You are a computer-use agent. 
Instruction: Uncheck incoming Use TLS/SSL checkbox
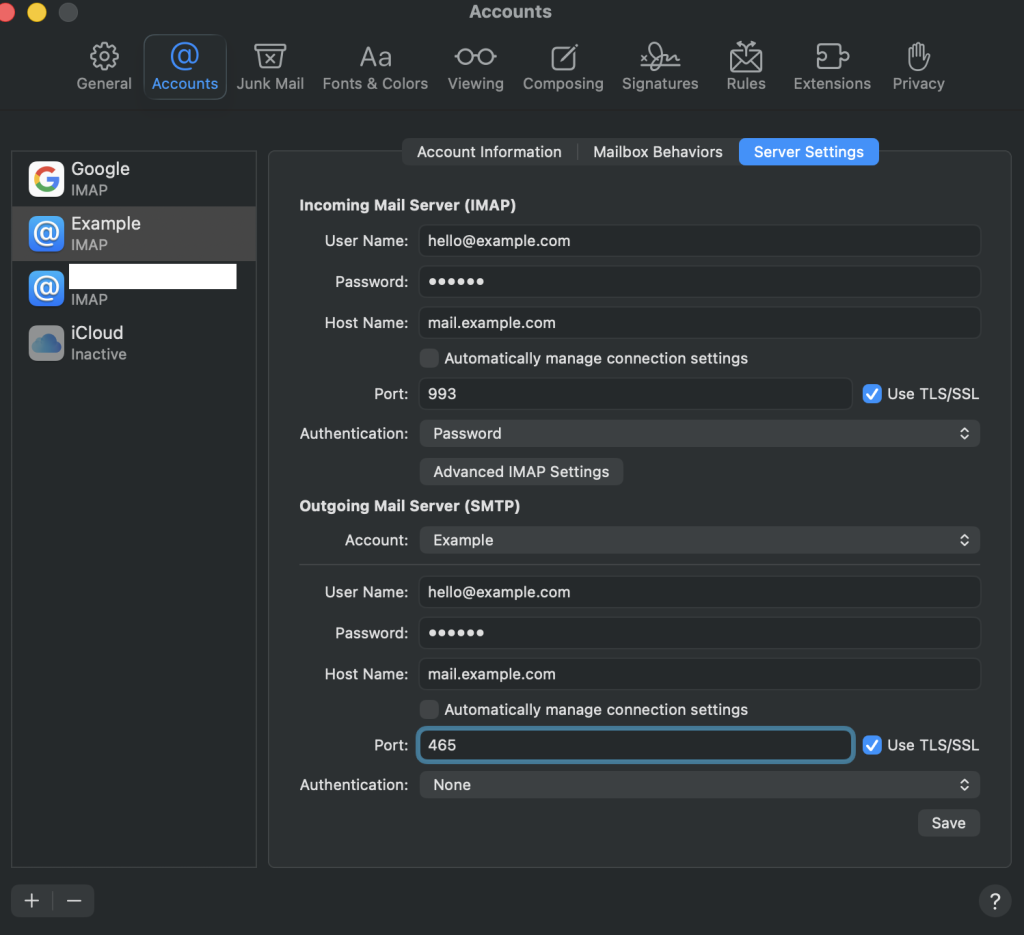(872, 394)
